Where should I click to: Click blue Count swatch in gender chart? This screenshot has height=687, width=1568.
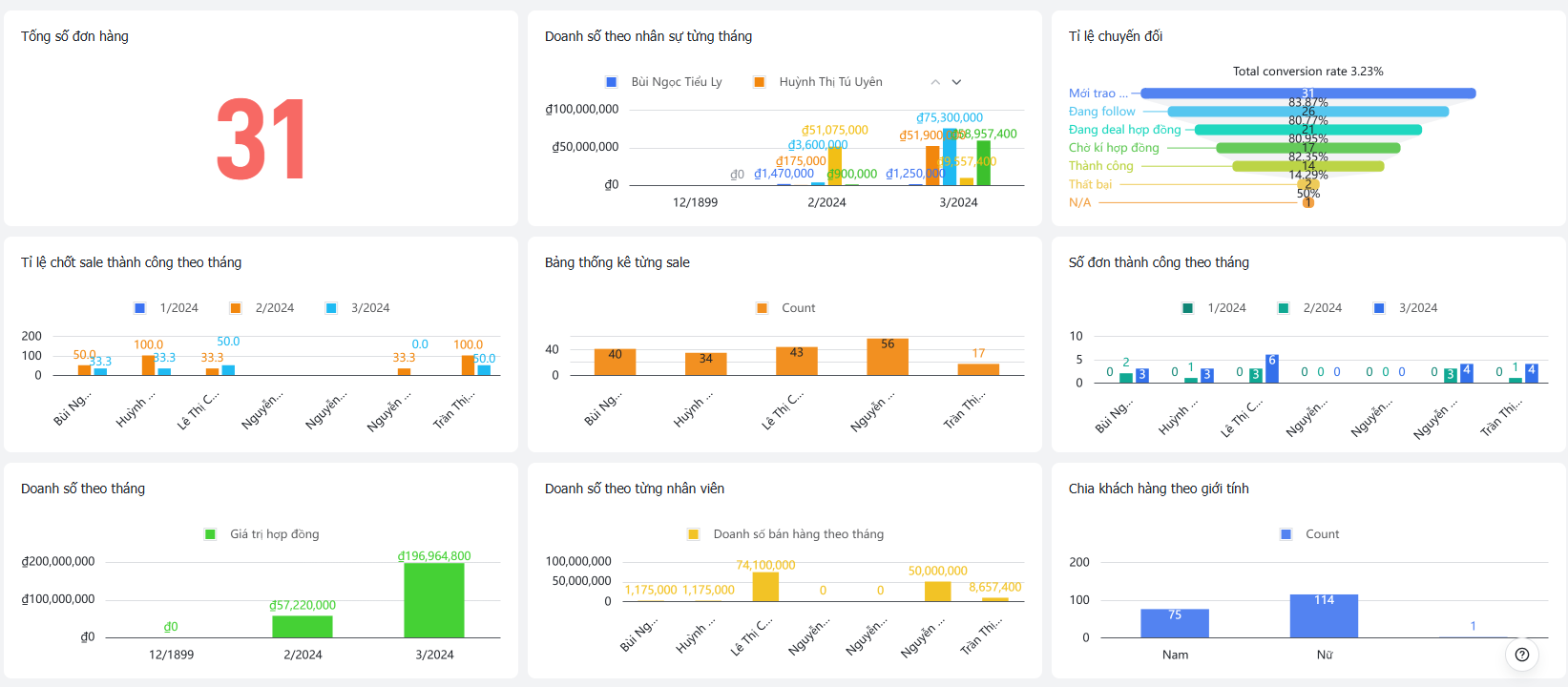pyautogui.click(x=1286, y=534)
